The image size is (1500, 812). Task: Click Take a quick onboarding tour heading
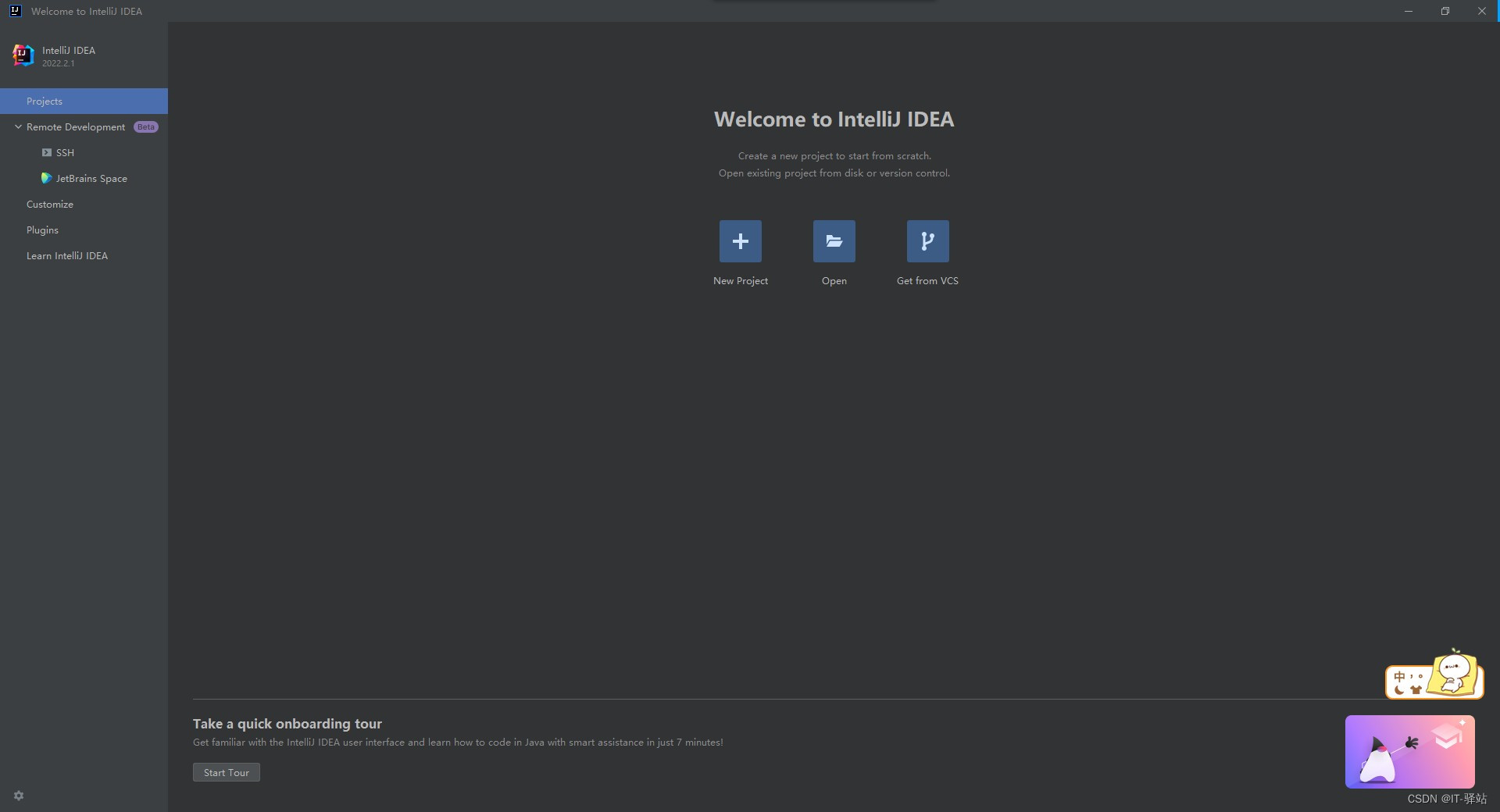[x=287, y=724]
